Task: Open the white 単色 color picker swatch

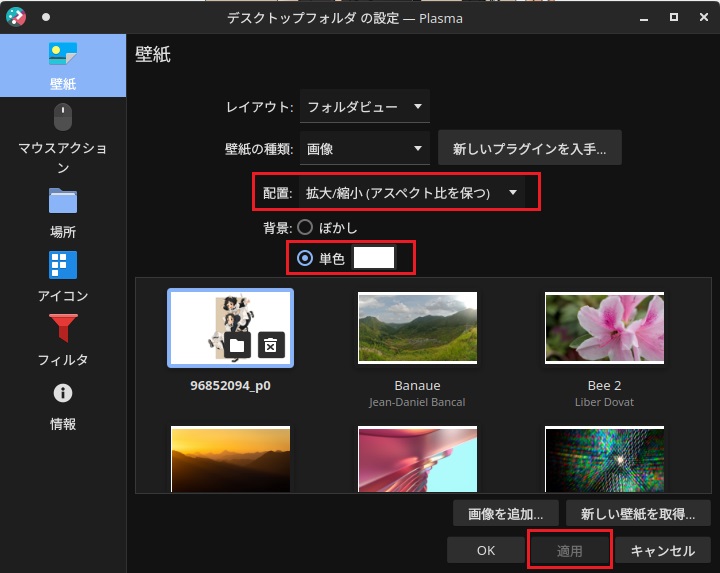Action: (373, 257)
